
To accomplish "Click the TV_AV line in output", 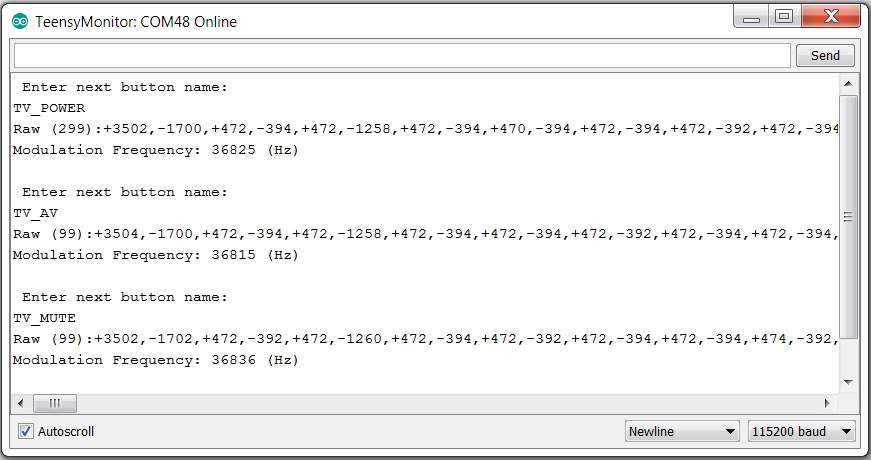I will point(36,213).
